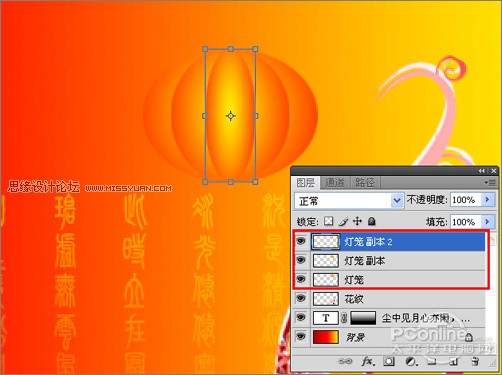Create a new adjustment layer
The image size is (502, 375).
[411, 361]
